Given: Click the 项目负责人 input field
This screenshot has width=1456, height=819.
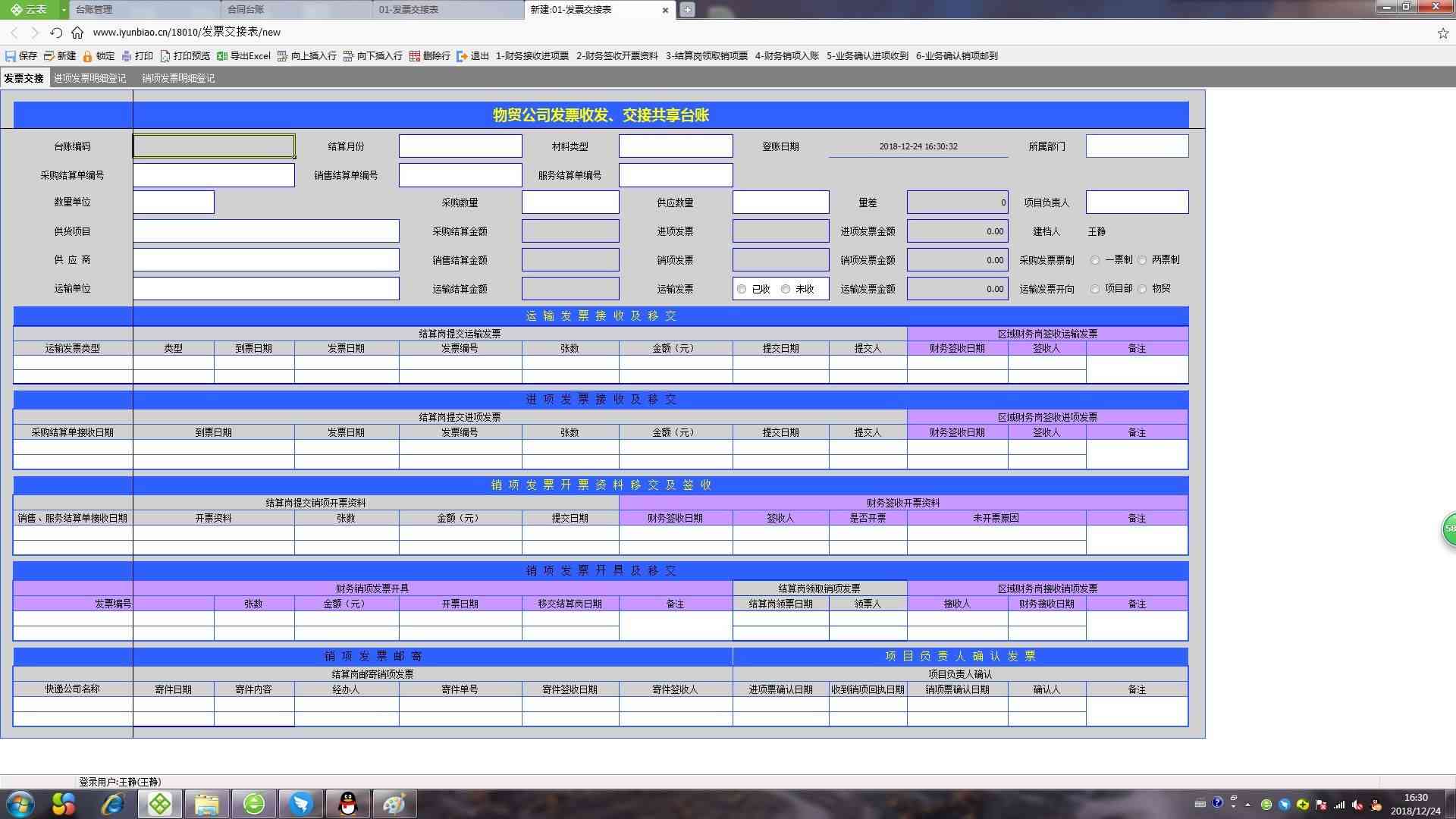Looking at the screenshot, I should point(1137,202).
